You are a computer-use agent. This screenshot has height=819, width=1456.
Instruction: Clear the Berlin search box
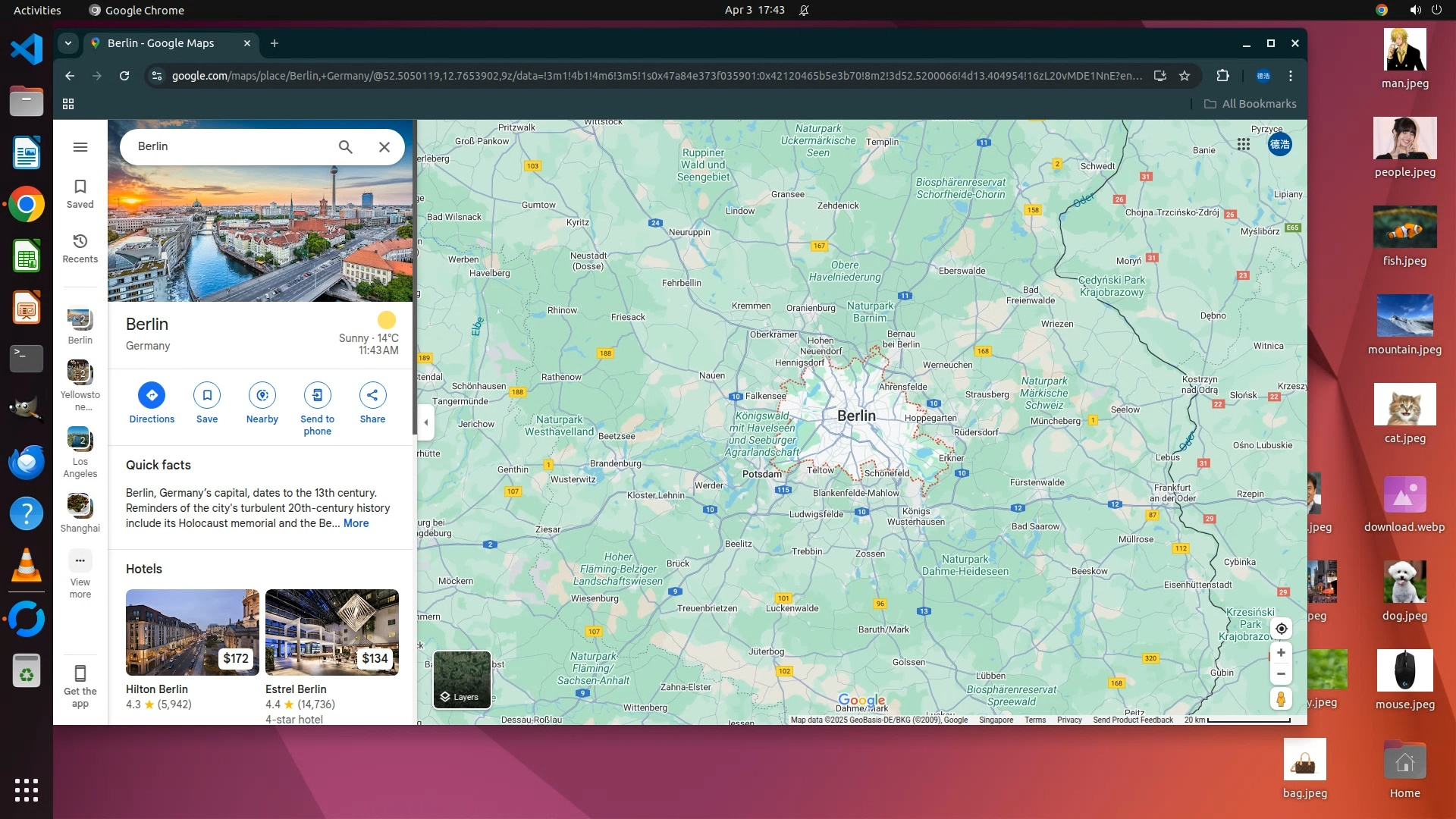pos(384,147)
